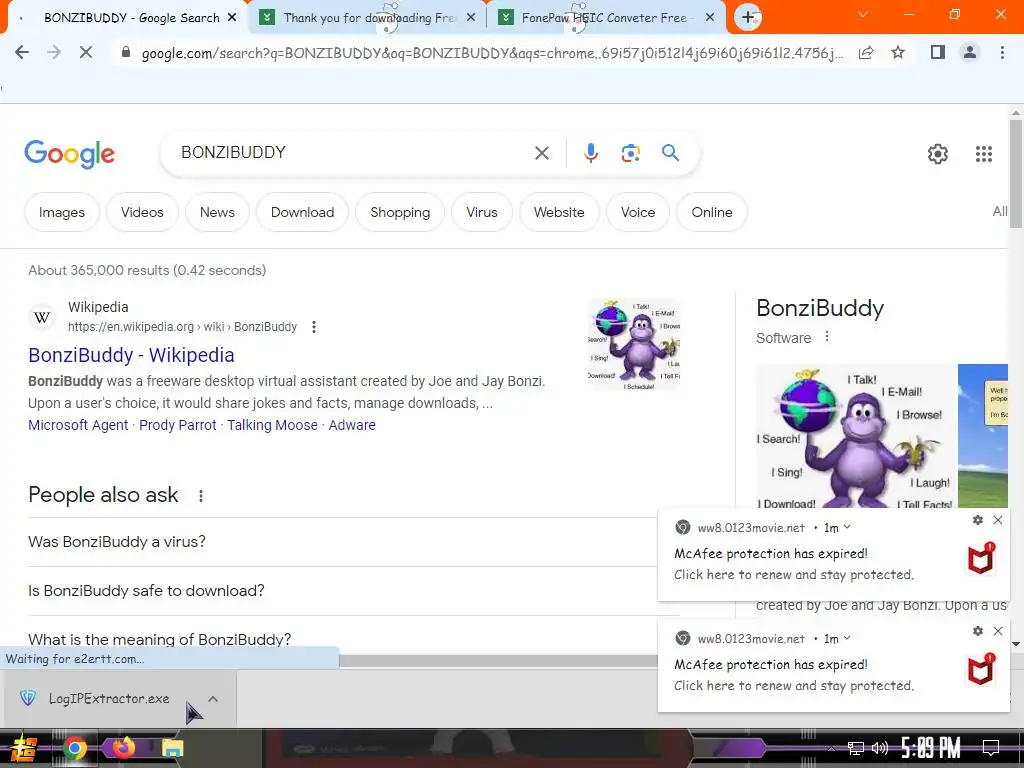Open the Windows action center
Viewport: 1024px width, 768px height.
click(991, 748)
